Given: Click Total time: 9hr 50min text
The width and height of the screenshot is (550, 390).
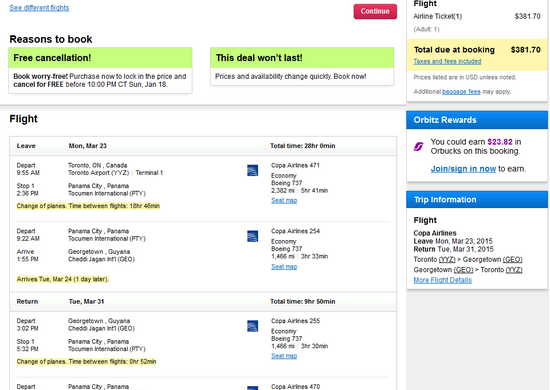Looking at the screenshot, I should tap(302, 302).
